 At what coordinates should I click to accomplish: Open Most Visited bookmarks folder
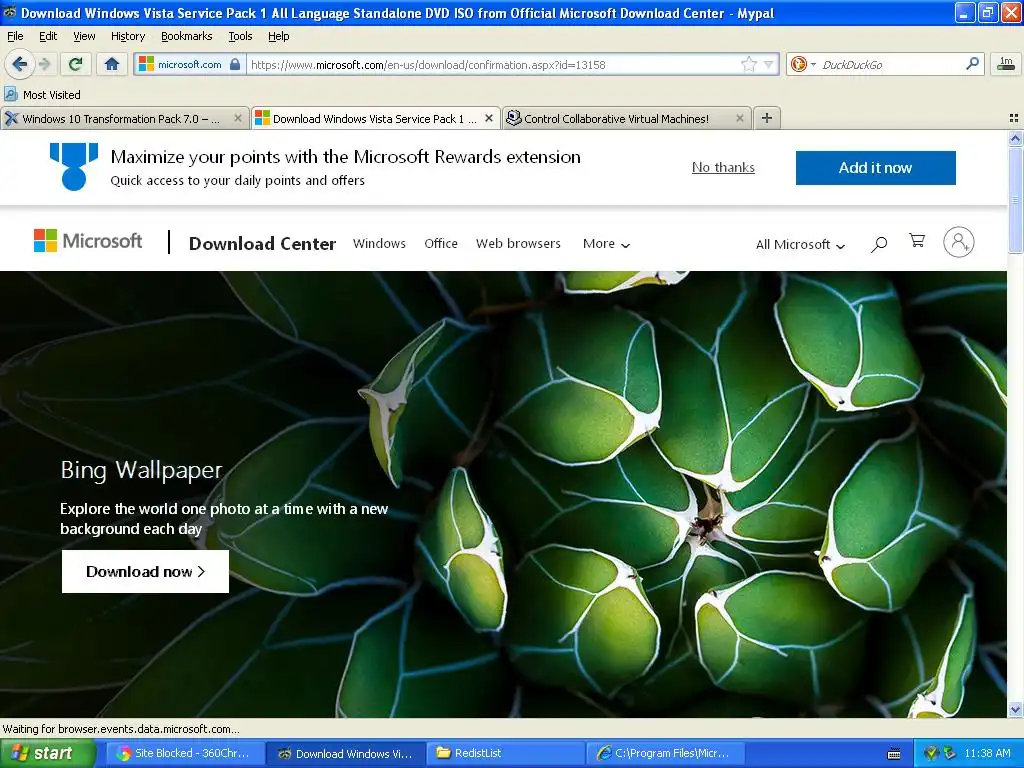(42, 95)
